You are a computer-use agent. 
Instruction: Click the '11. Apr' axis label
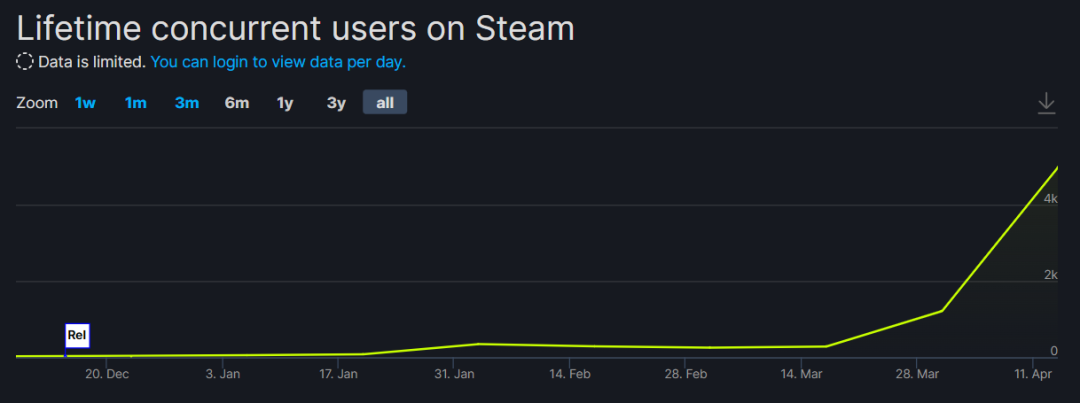point(1035,375)
